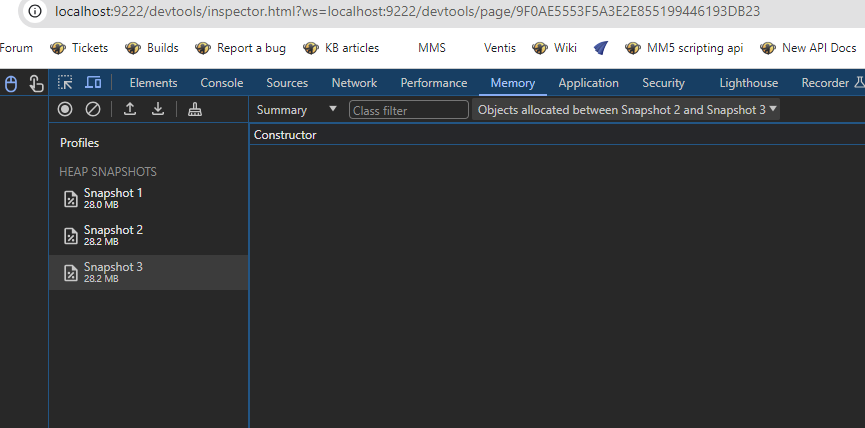The width and height of the screenshot is (865, 428).
Task: Click the collect garbage broom icon
Action: [x=195, y=110]
